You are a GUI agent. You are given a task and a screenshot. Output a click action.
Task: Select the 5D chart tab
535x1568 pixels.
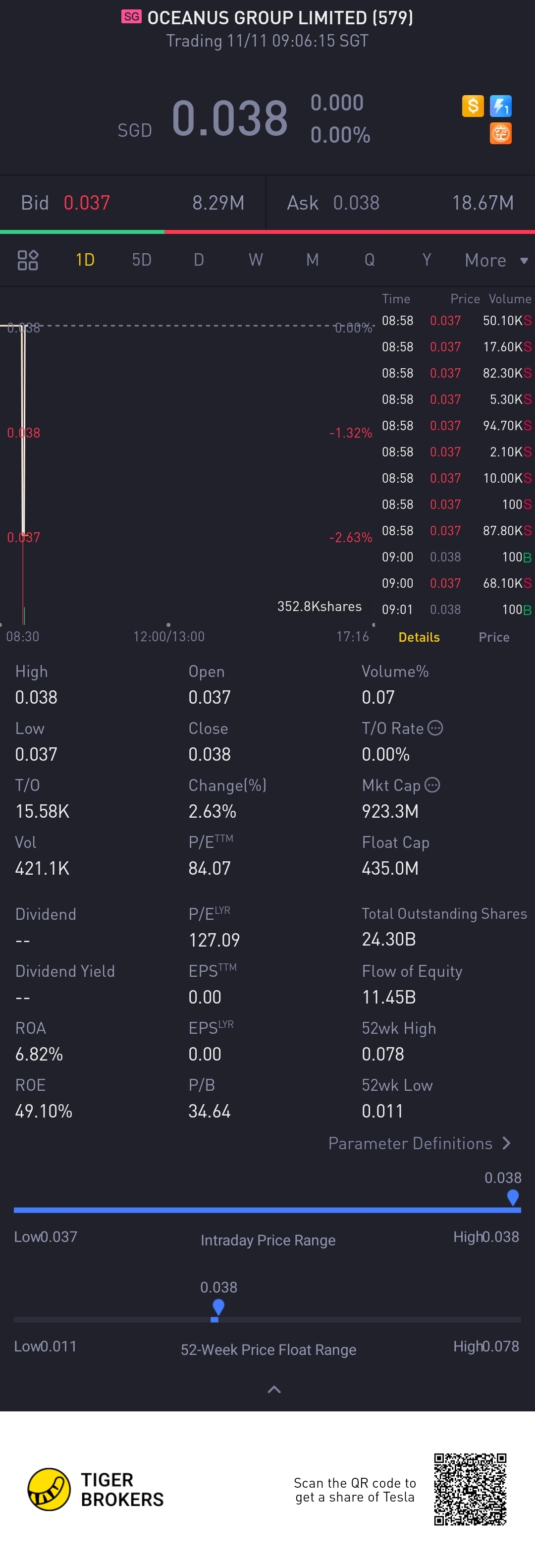coord(142,260)
